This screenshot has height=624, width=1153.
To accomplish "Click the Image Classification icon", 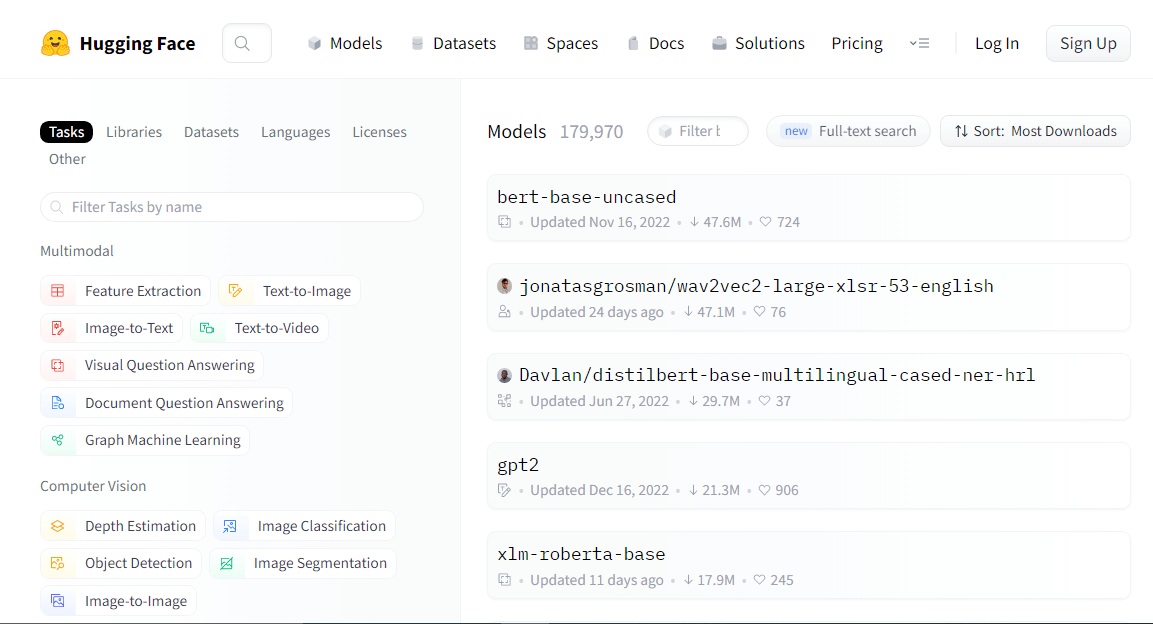I will [x=229, y=526].
